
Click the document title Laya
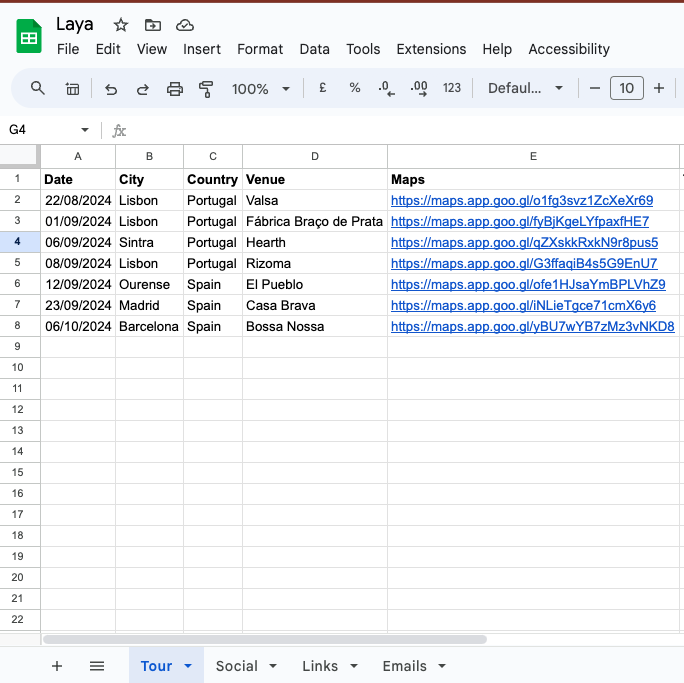pos(75,25)
